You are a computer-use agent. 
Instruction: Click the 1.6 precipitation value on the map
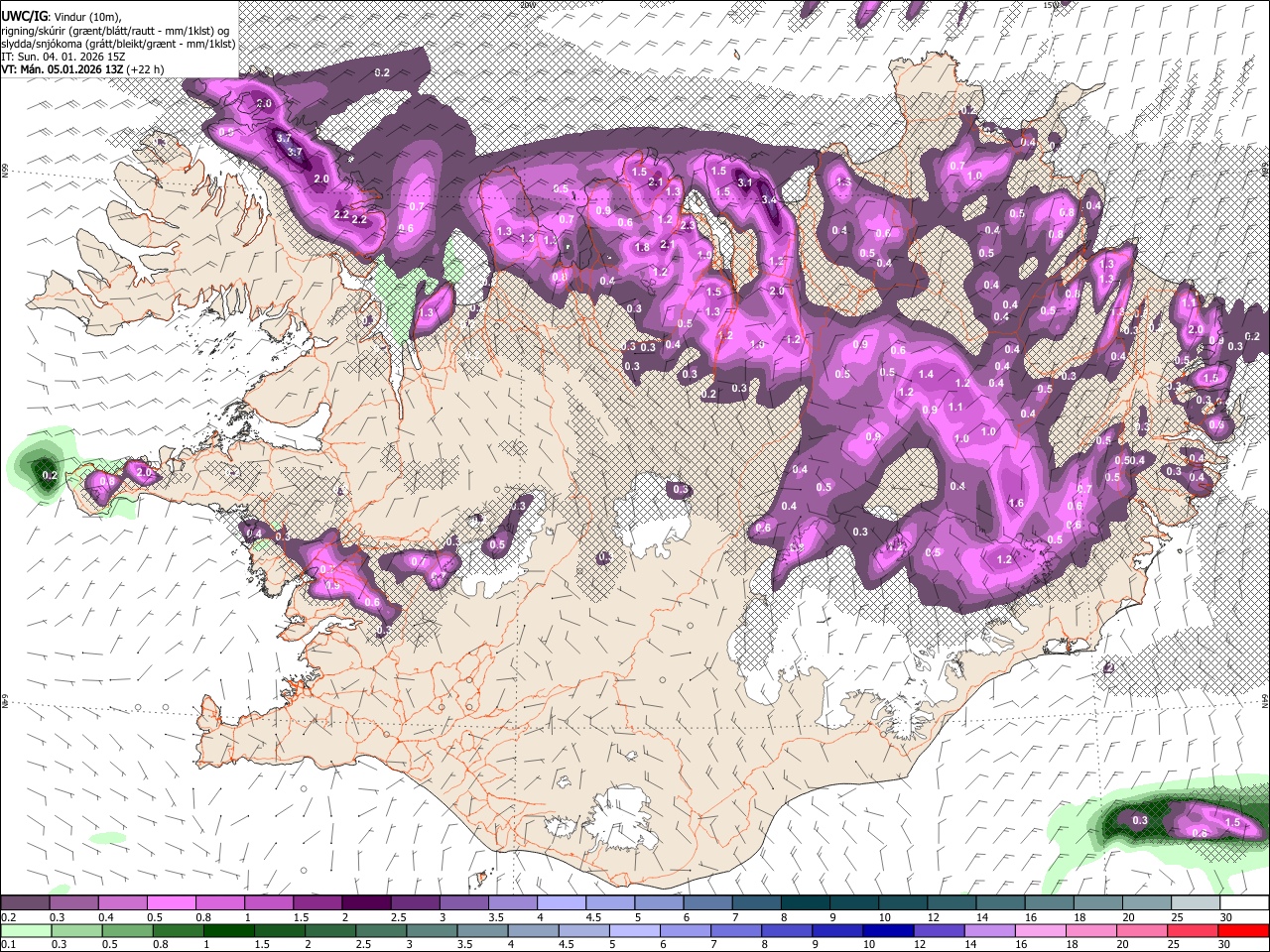click(1016, 504)
